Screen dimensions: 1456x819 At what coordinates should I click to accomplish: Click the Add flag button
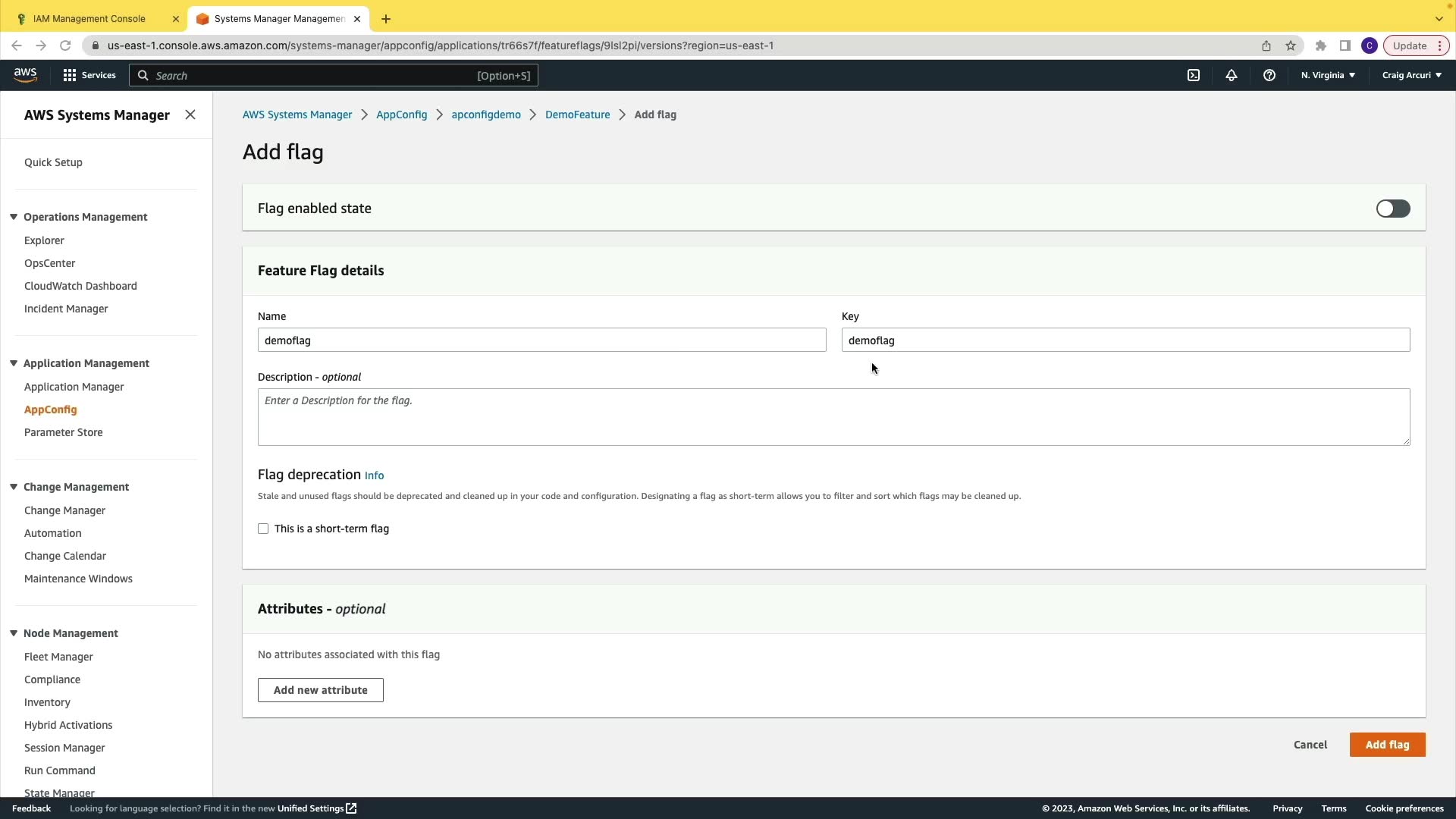(1387, 745)
